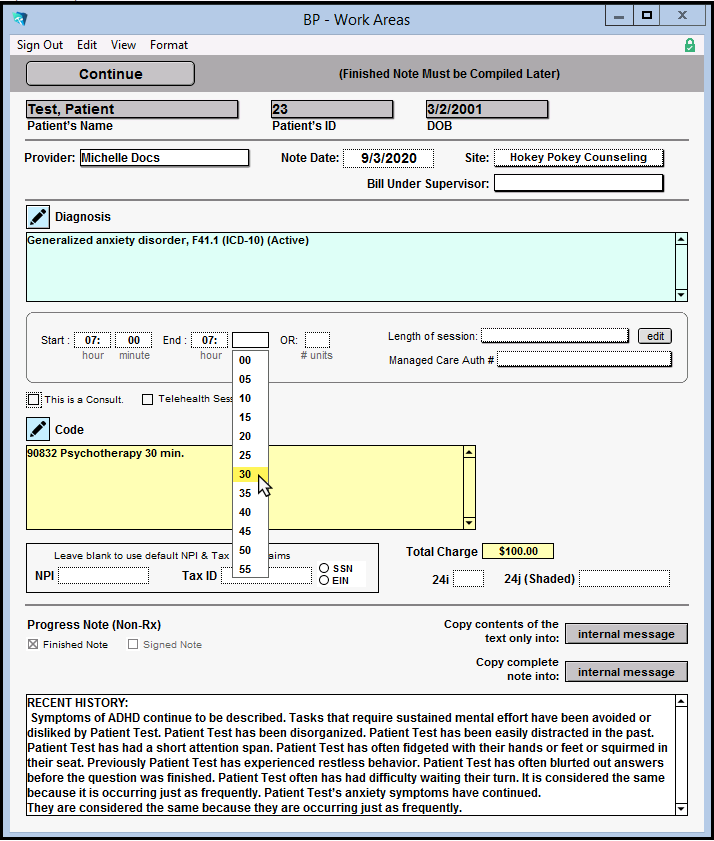This screenshot has height=841, width=714.
Task: Select the SSN radio button
Action: tap(324, 568)
